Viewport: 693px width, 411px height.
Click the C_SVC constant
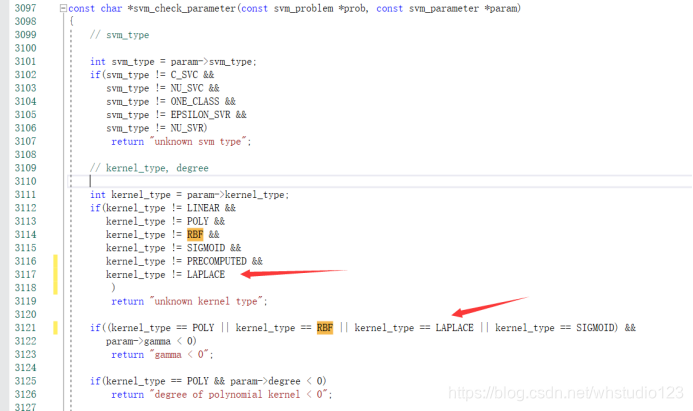pos(184,75)
